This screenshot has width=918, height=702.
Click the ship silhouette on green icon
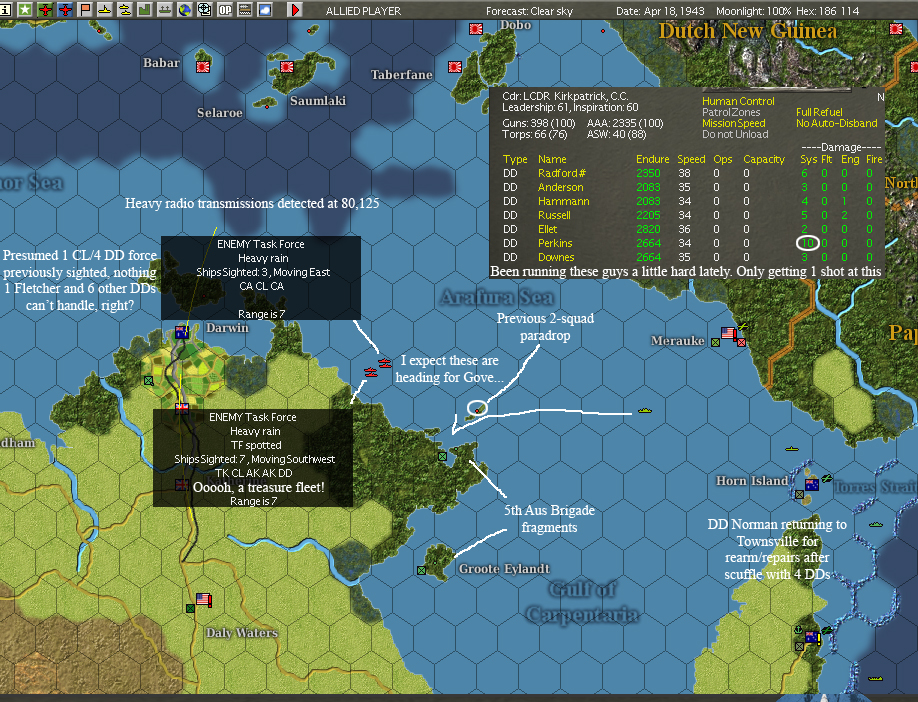(165, 9)
